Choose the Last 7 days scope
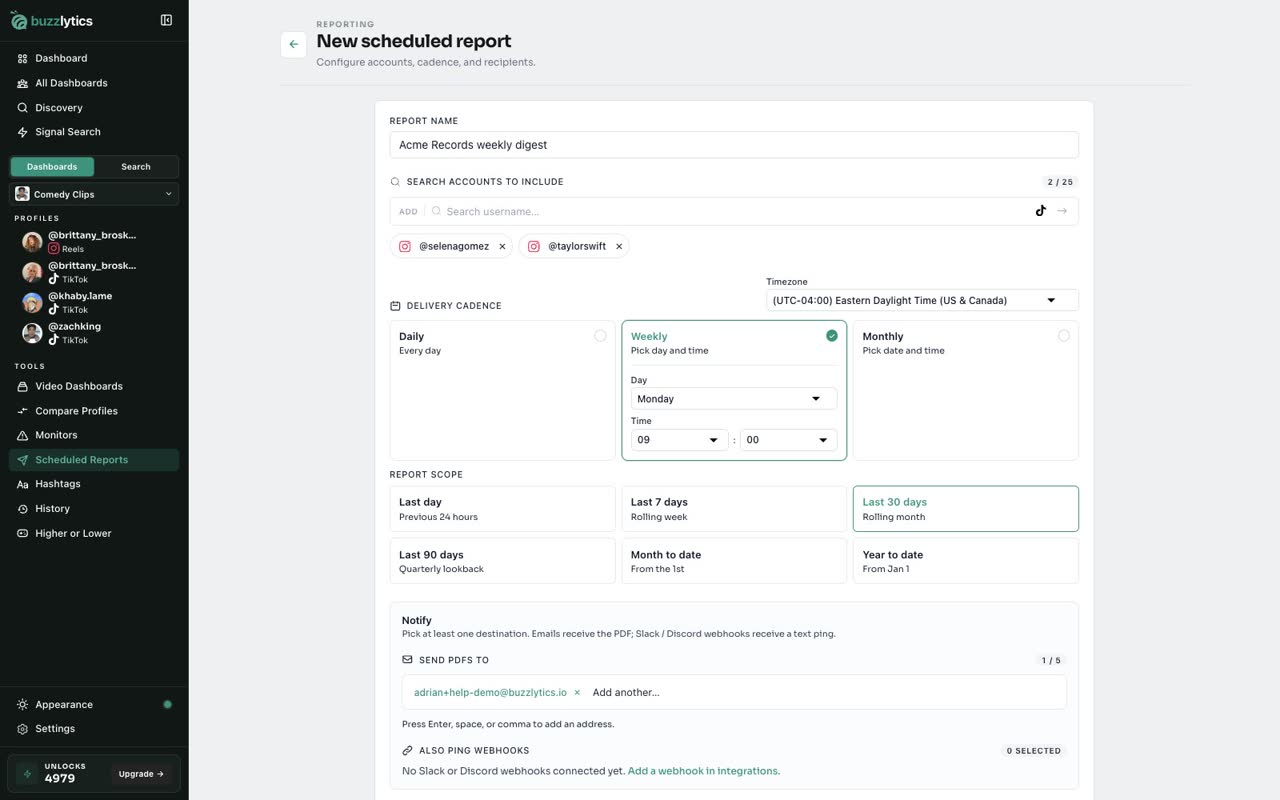1280x800 pixels. 734,509
